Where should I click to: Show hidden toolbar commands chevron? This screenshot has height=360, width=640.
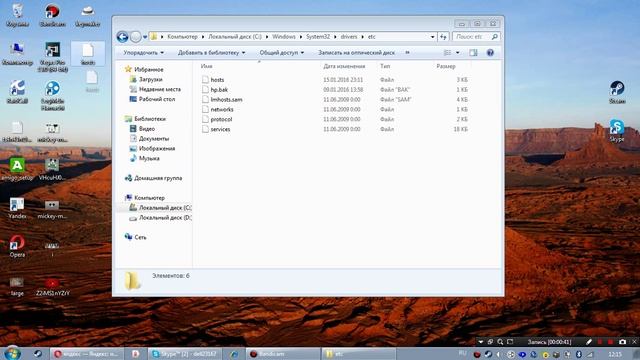pyautogui.click(x=407, y=53)
